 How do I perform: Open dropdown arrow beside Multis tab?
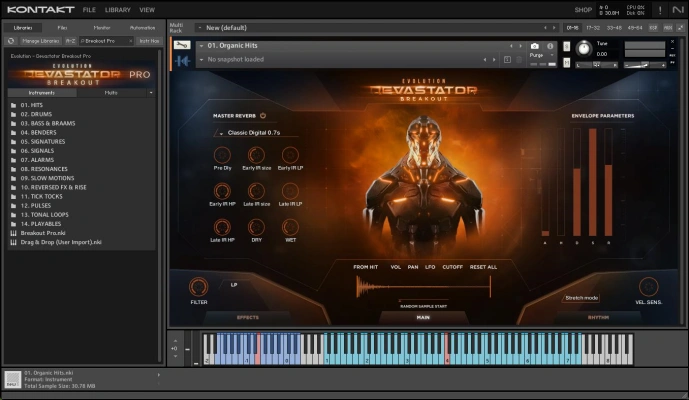pyautogui.click(x=151, y=93)
